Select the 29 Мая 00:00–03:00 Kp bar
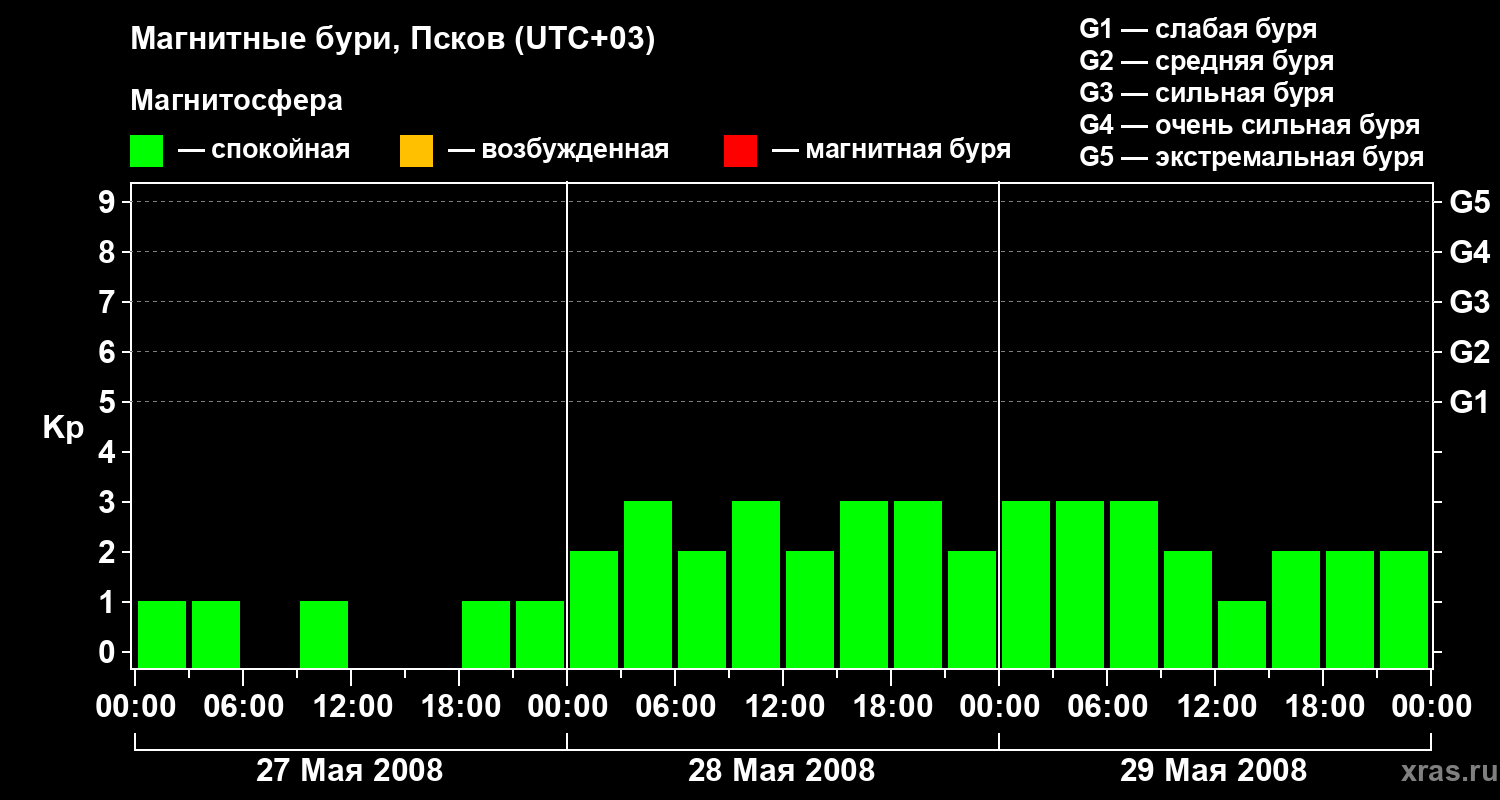 1026,584
